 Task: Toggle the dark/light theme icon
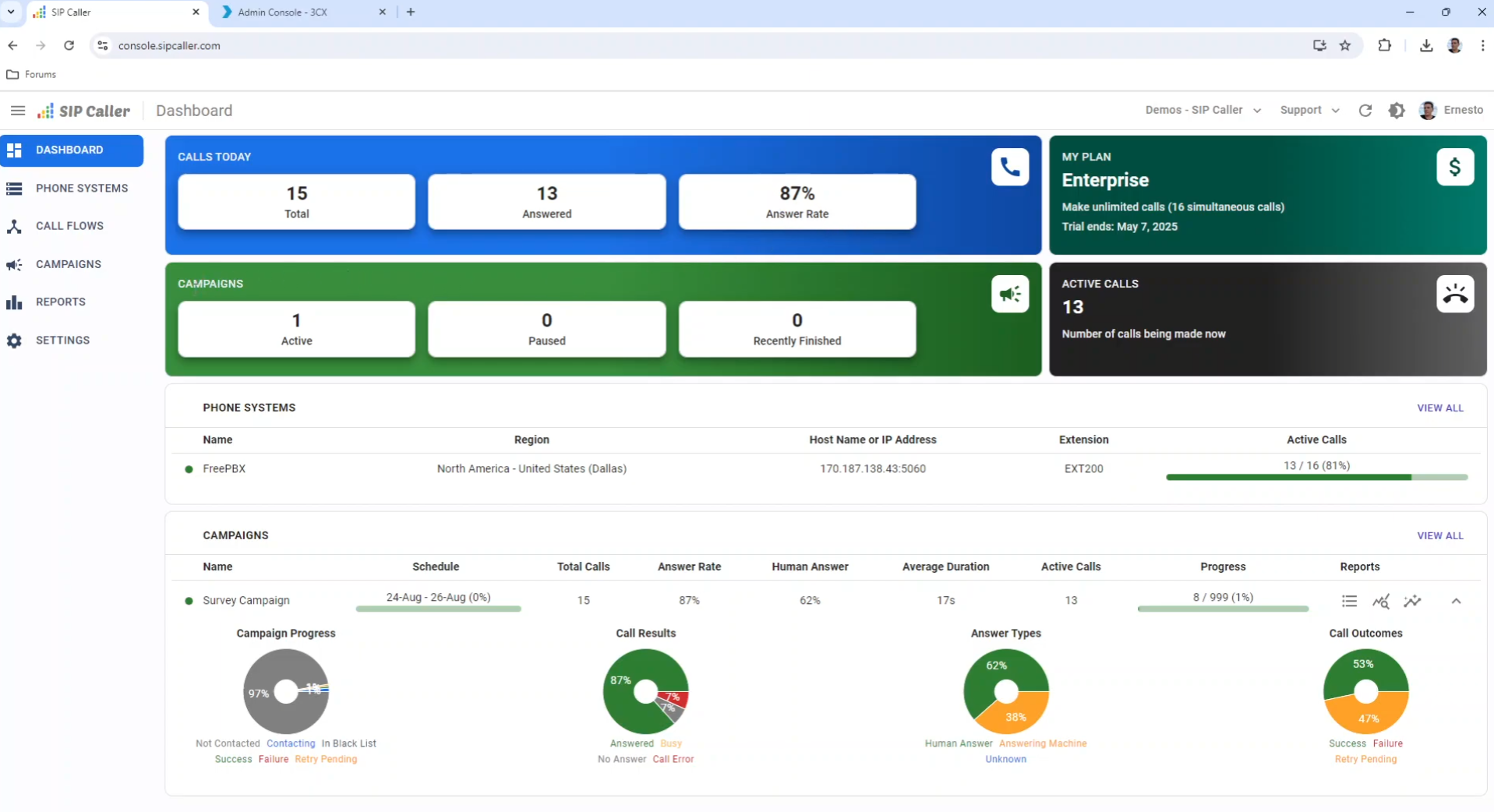tap(1396, 111)
